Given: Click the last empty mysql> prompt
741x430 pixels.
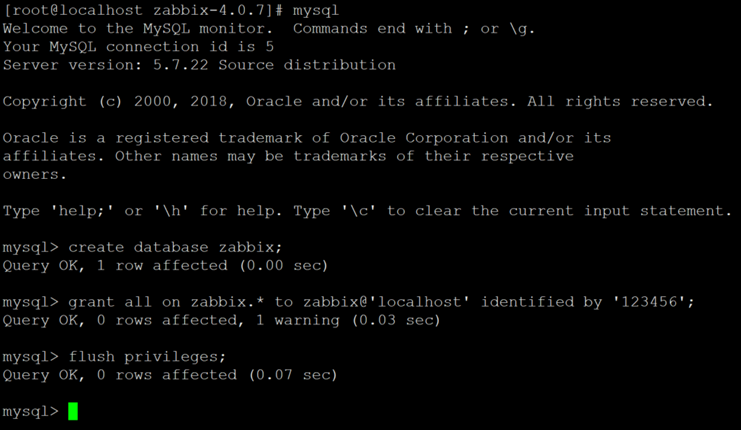Looking at the screenshot, I should click(x=31, y=412).
